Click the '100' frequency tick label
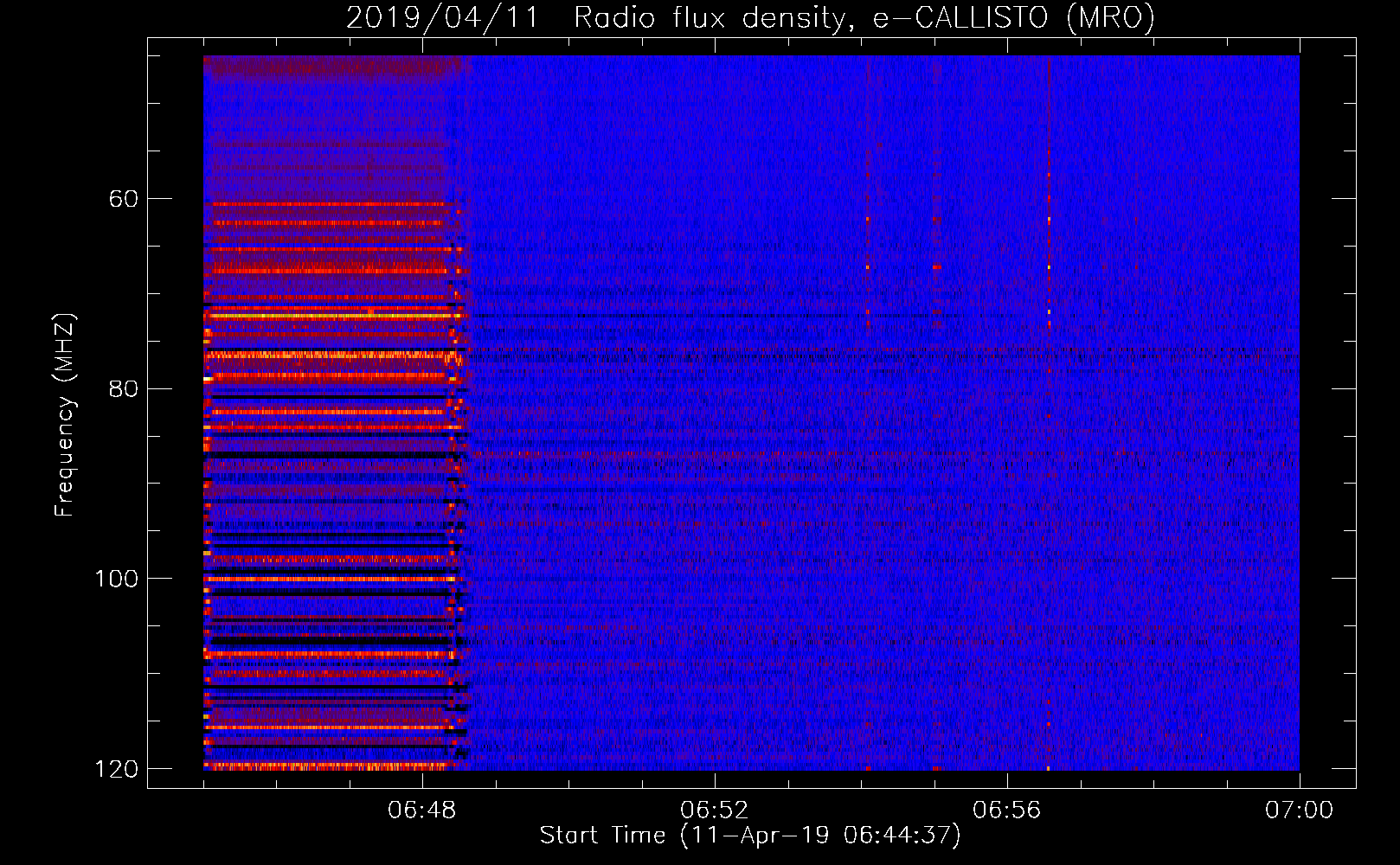The image size is (1400, 865). (x=116, y=579)
